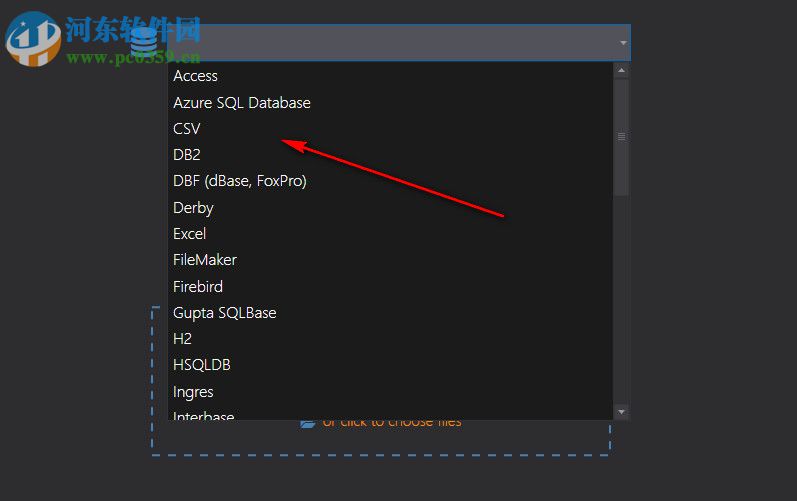Choose Derby database type
This screenshot has height=501, width=797.
click(x=390, y=207)
